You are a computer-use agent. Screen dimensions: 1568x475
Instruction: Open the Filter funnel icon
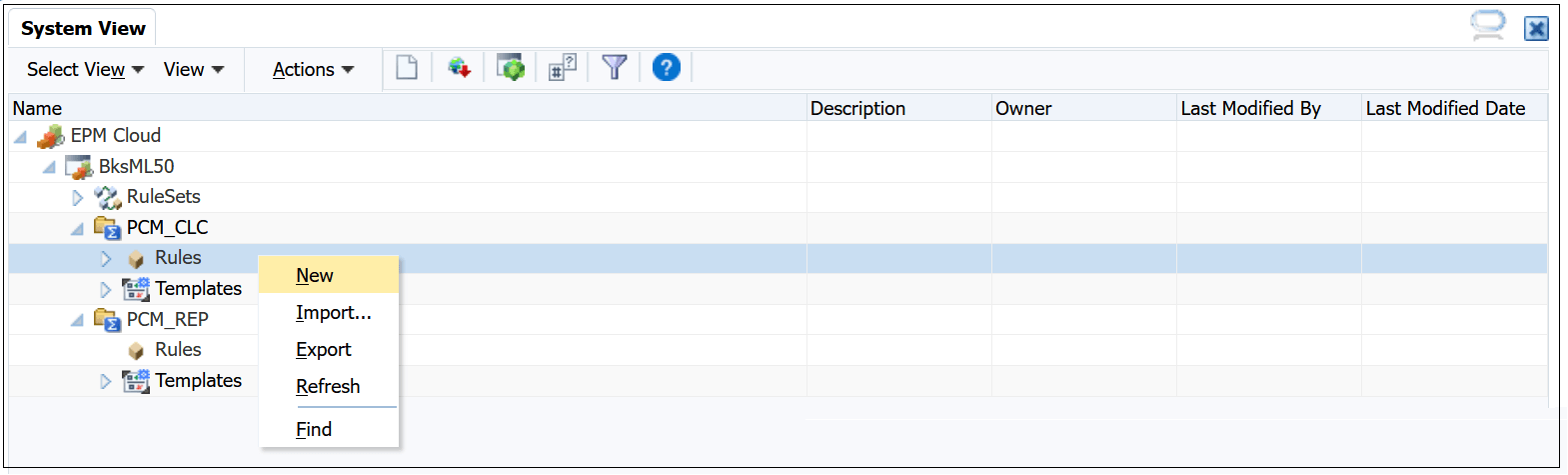(x=615, y=67)
